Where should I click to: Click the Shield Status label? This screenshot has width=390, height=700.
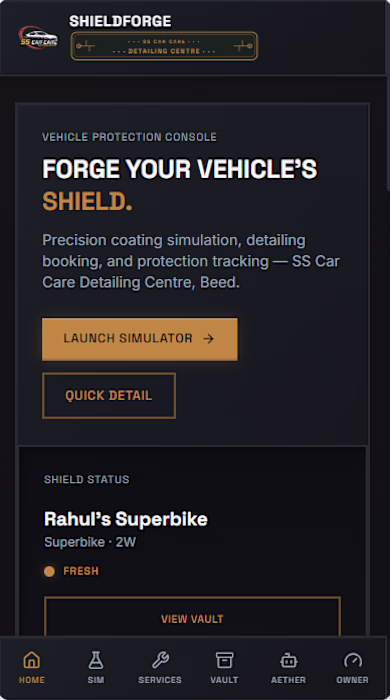87,479
